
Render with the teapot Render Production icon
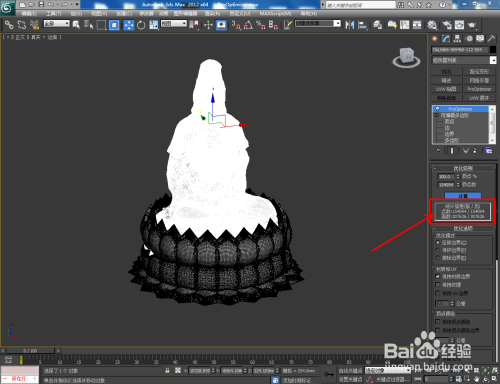pyautogui.click(x=472, y=25)
